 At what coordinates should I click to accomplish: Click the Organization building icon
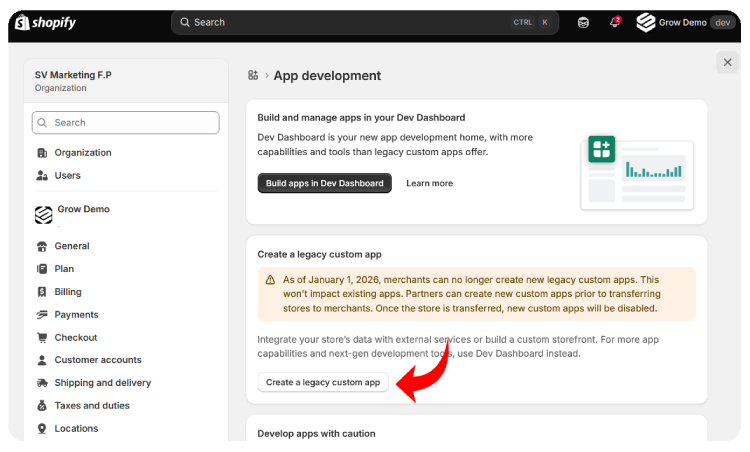pos(42,153)
